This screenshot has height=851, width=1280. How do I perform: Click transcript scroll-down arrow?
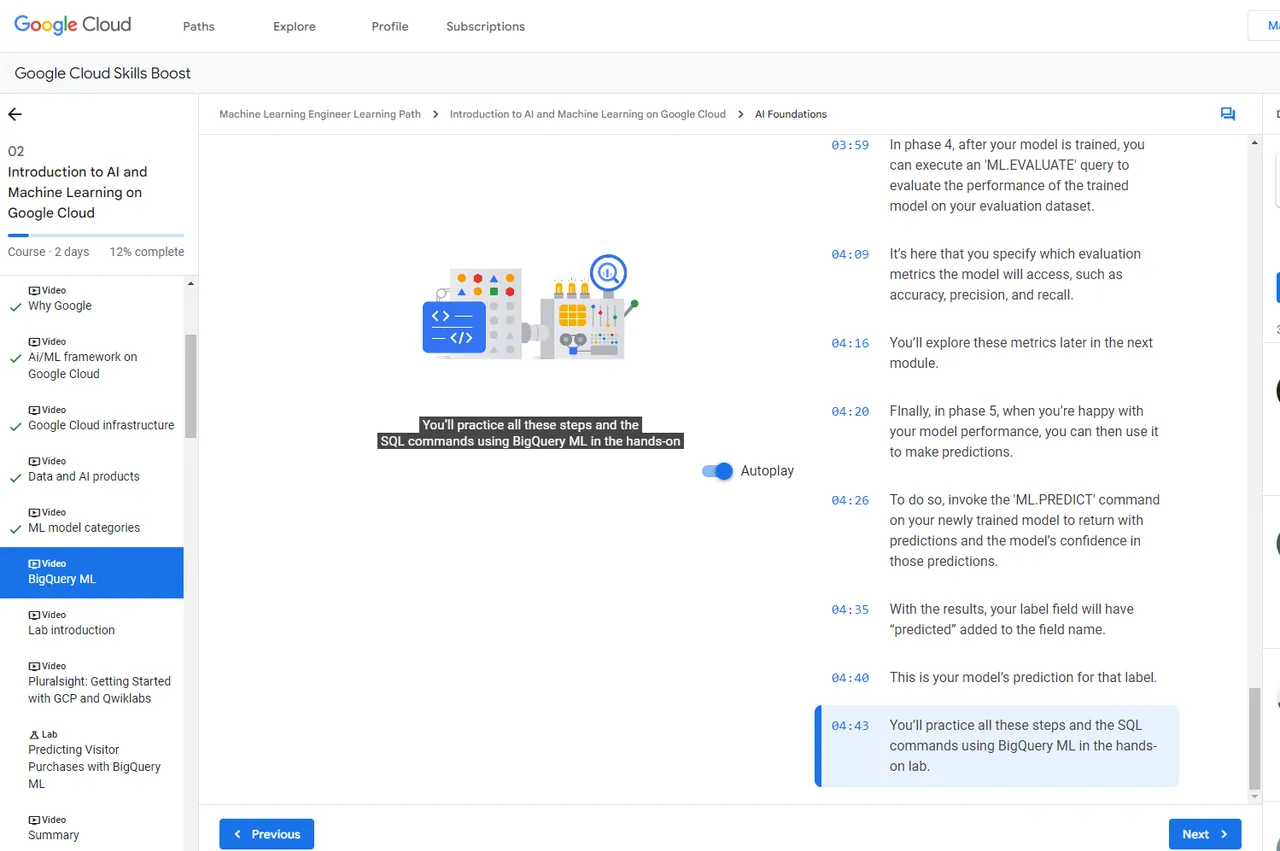(x=1255, y=797)
